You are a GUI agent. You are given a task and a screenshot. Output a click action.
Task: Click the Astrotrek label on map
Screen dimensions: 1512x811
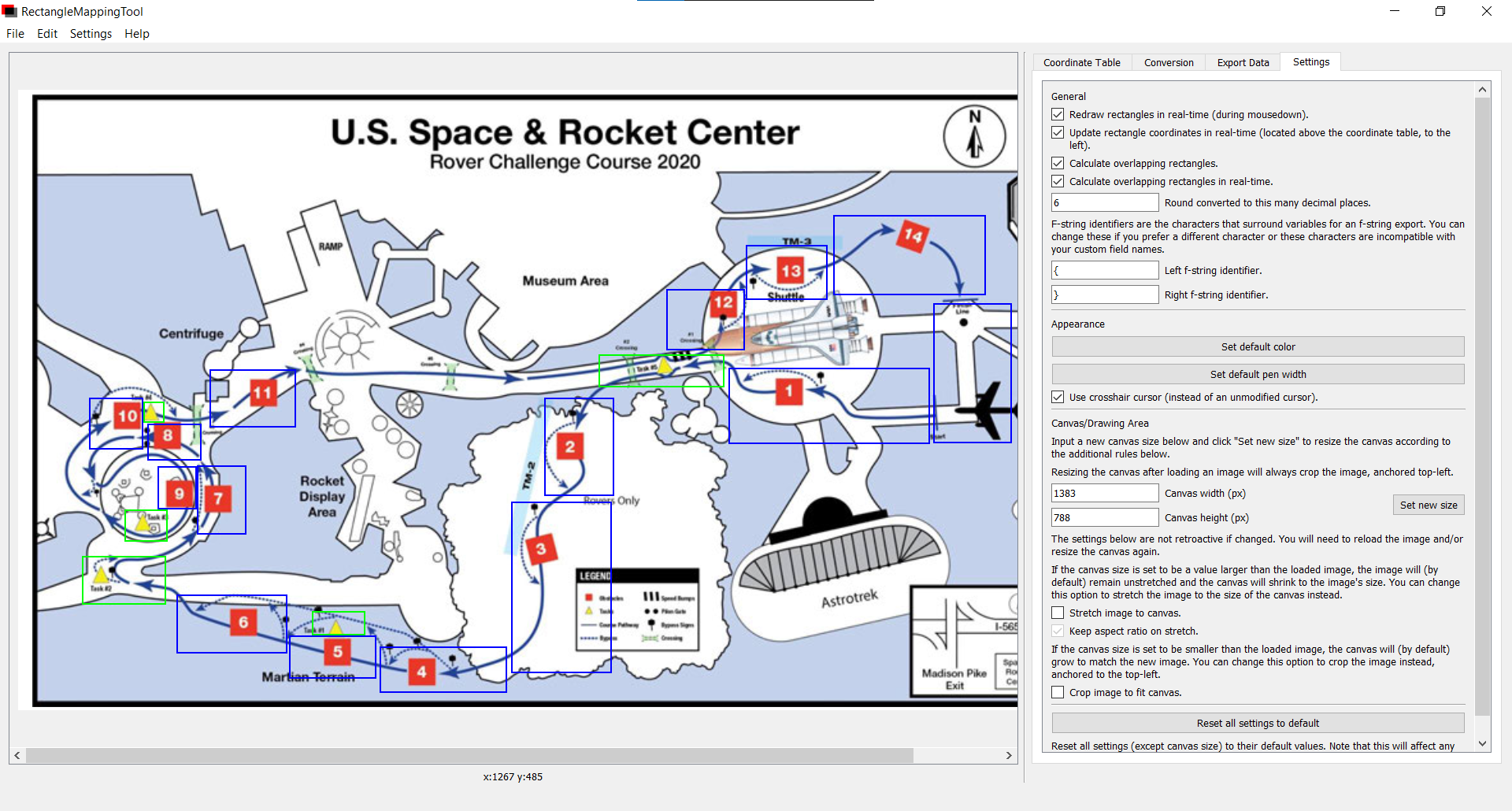coord(850,599)
